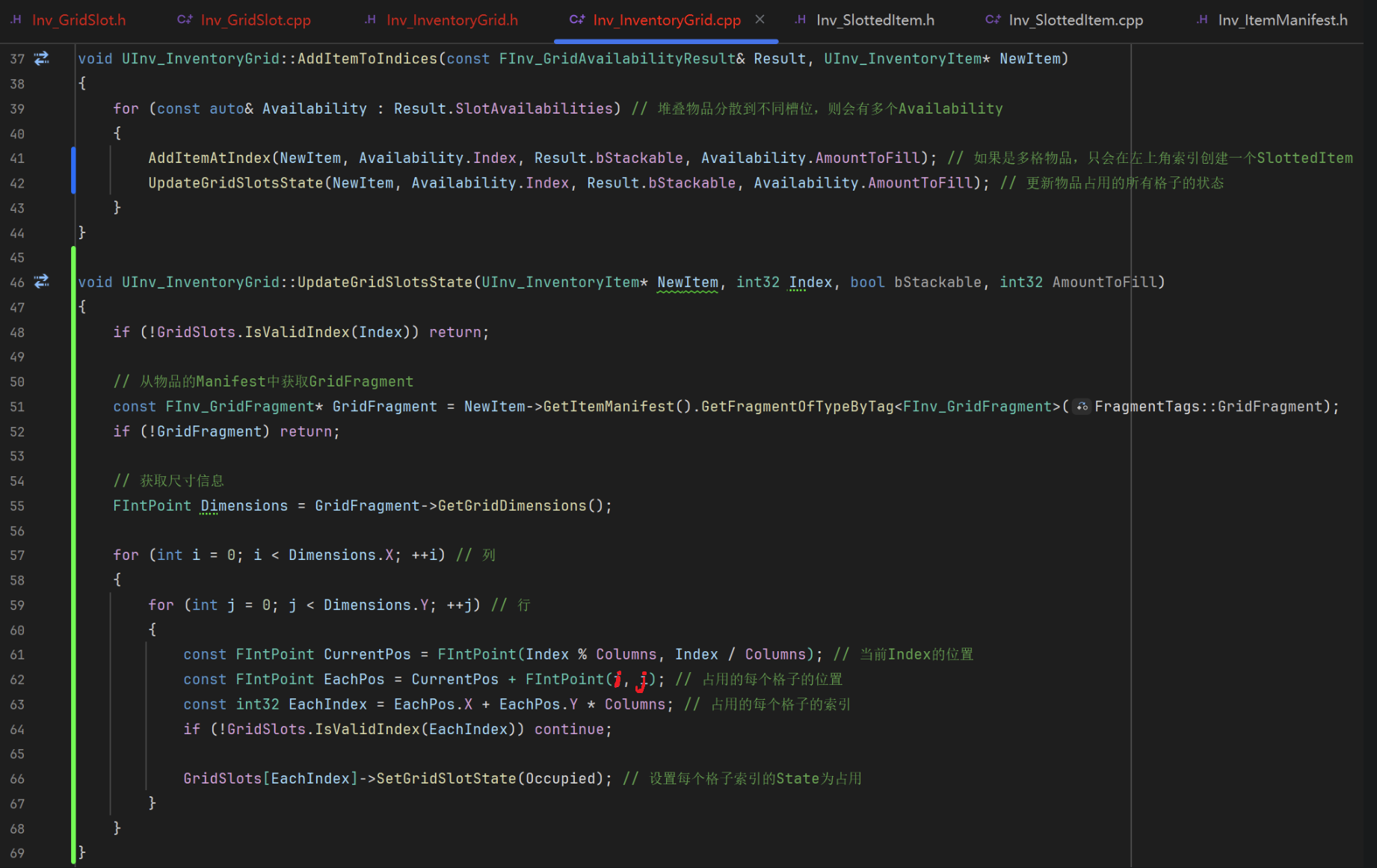Viewport: 1377px width, 868px height.
Task: Open the Inv_GridSlot.cpp tab
Action: coord(244,20)
